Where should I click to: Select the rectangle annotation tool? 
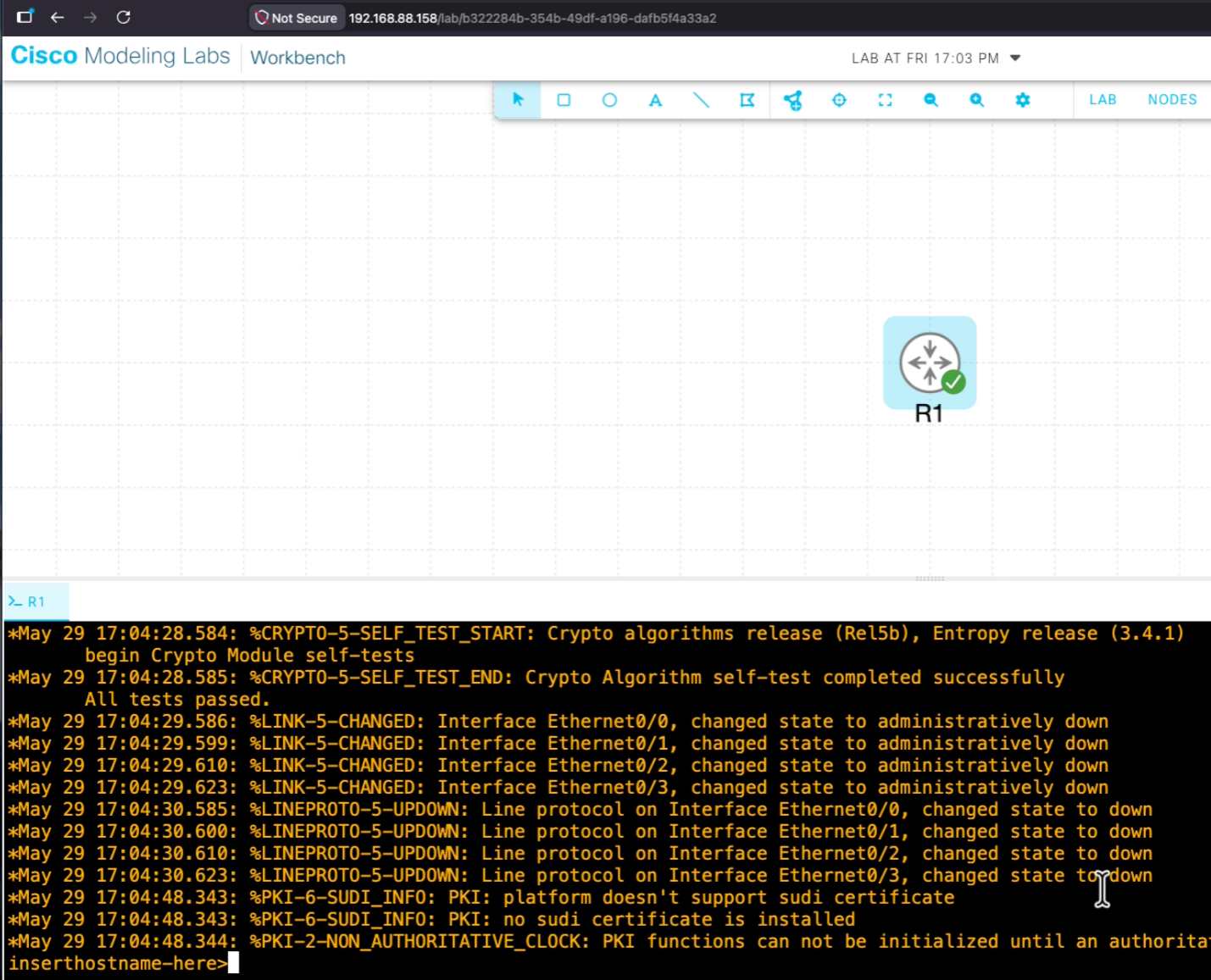click(x=564, y=100)
